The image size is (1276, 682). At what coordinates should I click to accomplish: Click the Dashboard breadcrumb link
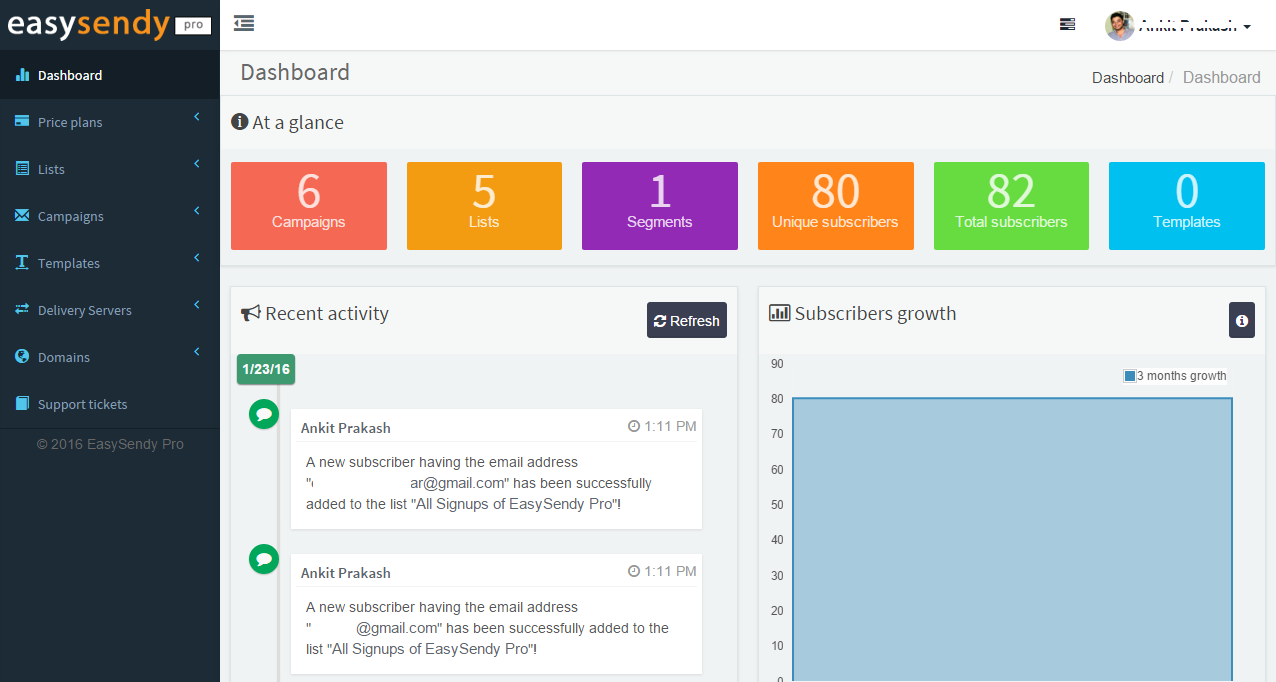tap(1127, 77)
